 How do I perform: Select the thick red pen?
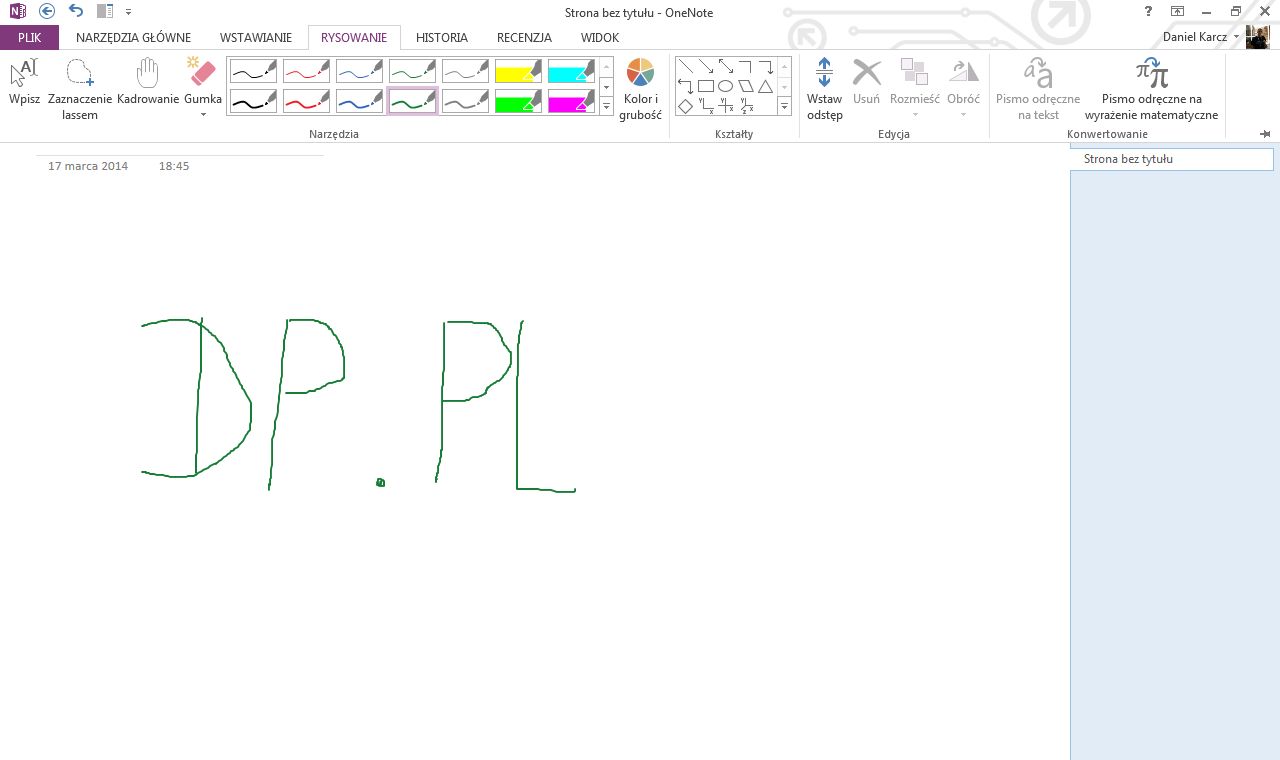click(x=306, y=100)
